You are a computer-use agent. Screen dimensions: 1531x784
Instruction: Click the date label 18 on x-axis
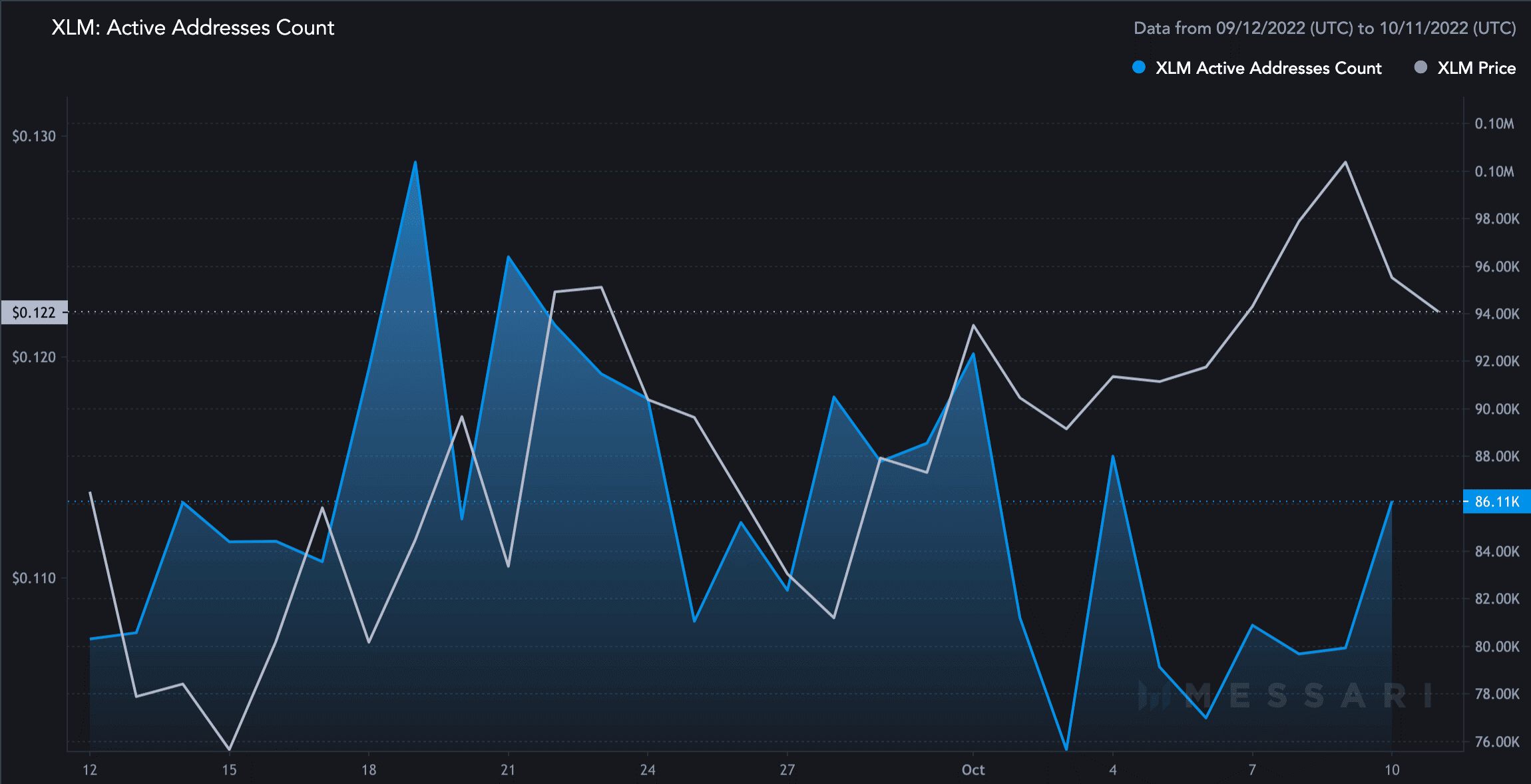click(x=369, y=770)
